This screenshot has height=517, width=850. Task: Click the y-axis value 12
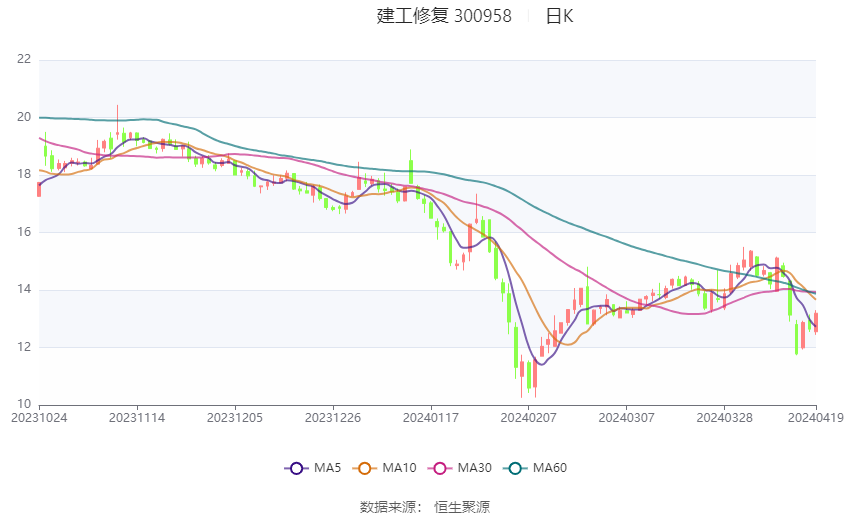coord(24,346)
